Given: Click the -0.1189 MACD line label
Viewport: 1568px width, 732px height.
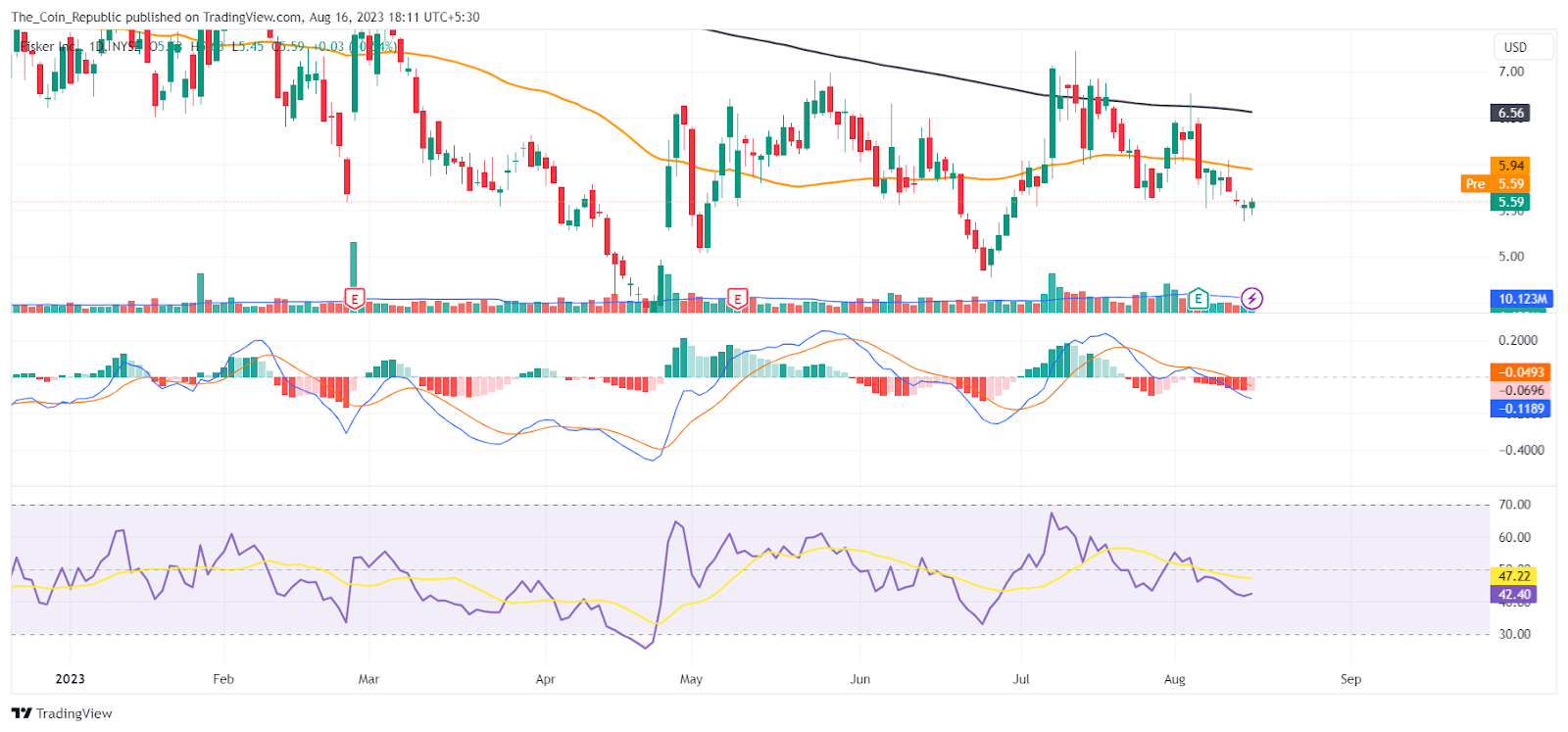Looking at the screenshot, I should coord(1521,409).
